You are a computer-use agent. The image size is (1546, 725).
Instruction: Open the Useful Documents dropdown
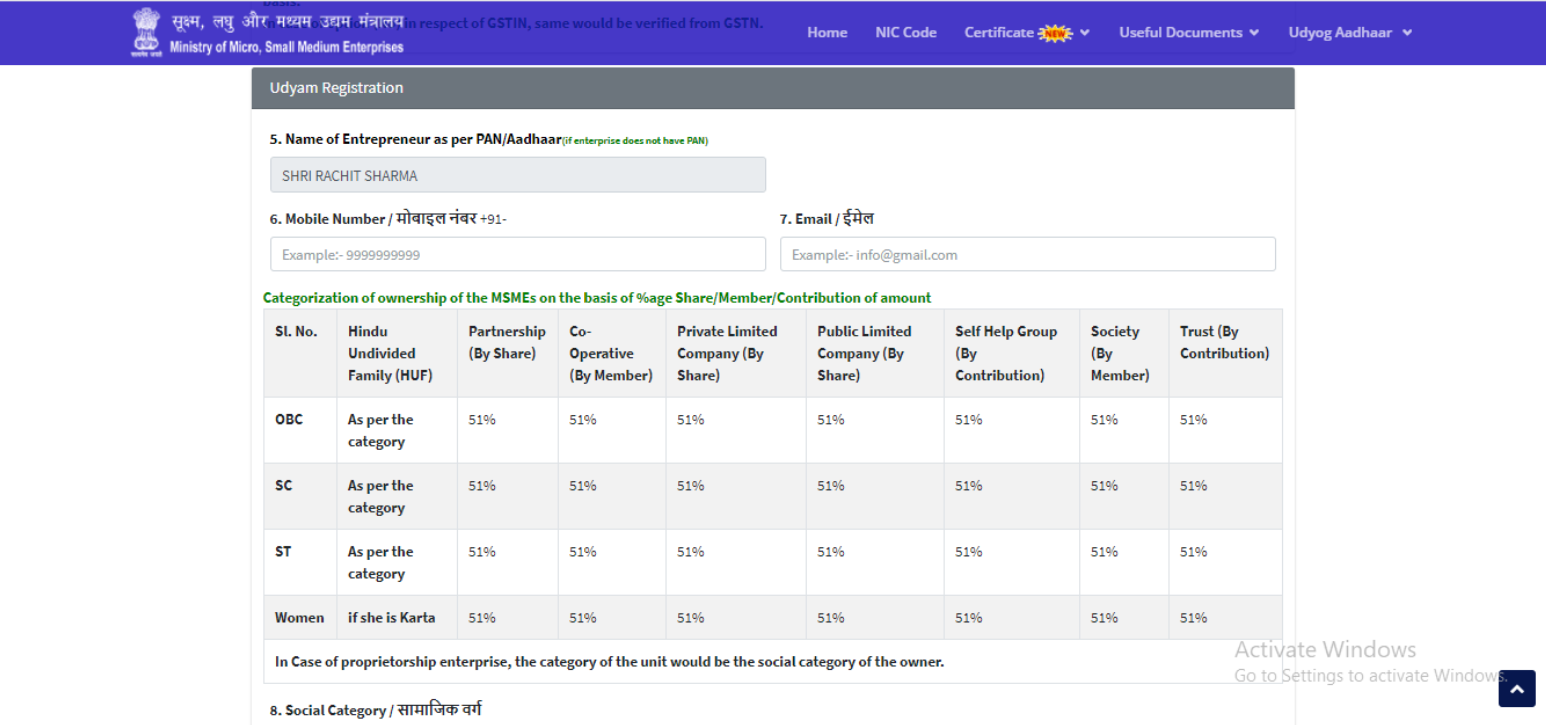click(x=1188, y=32)
